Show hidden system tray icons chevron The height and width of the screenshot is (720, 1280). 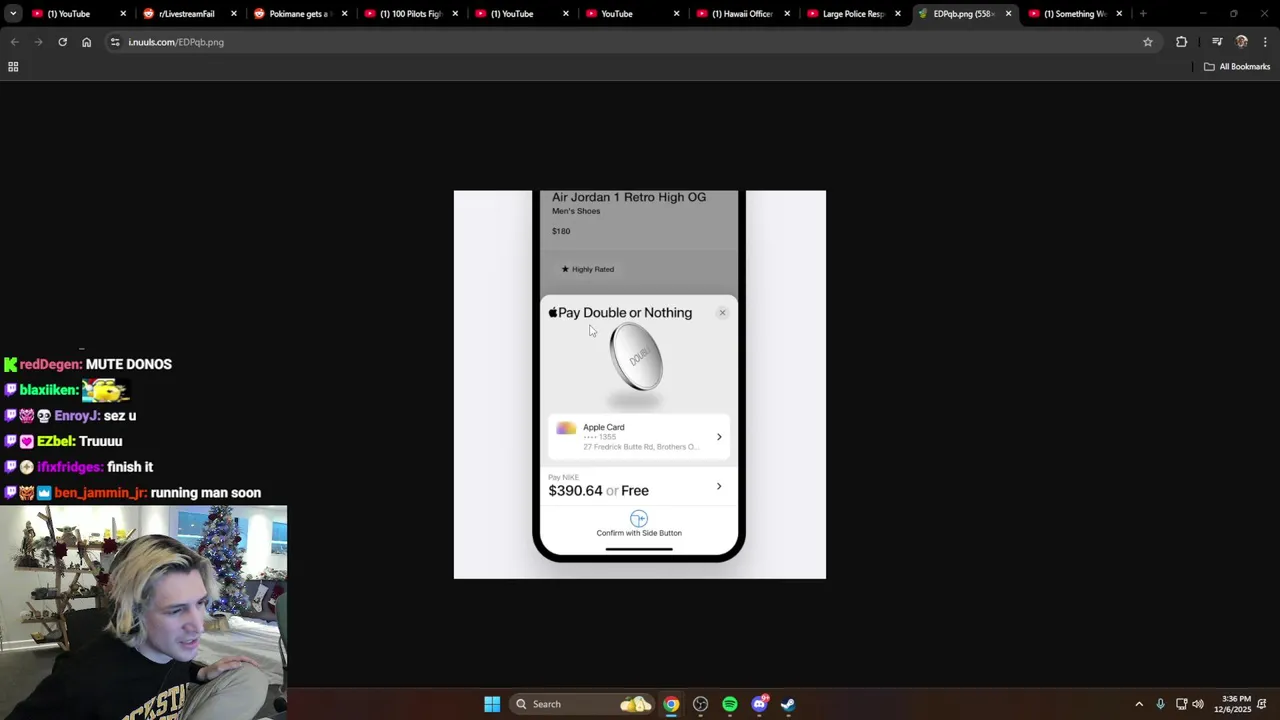pos(1139,704)
